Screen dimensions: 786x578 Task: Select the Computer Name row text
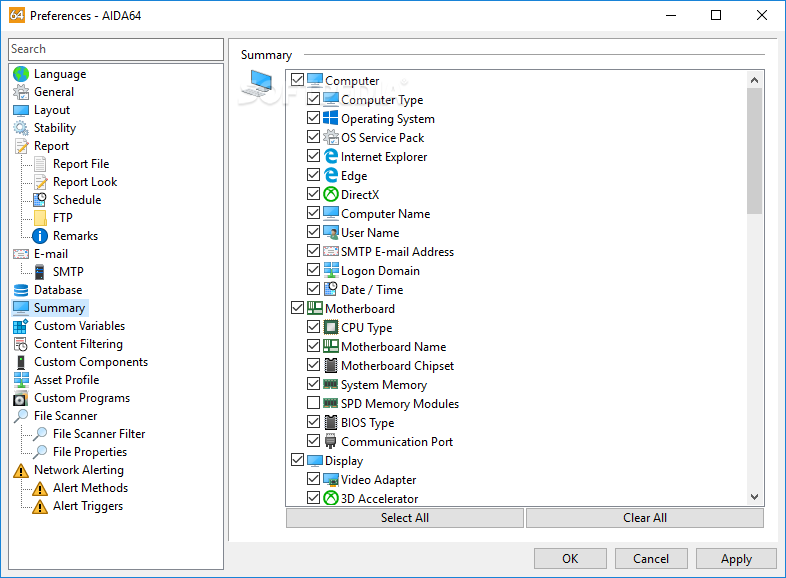[x=385, y=214]
